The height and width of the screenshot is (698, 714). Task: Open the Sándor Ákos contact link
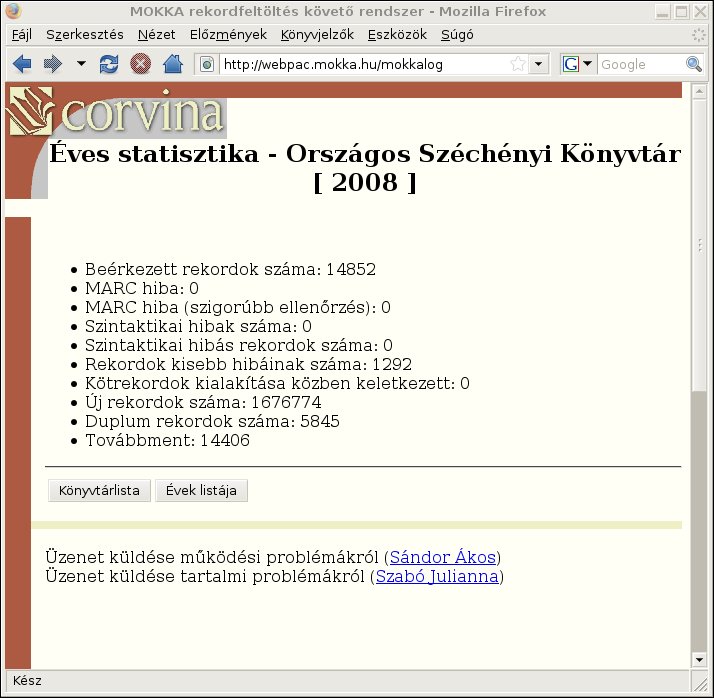[x=443, y=557]
